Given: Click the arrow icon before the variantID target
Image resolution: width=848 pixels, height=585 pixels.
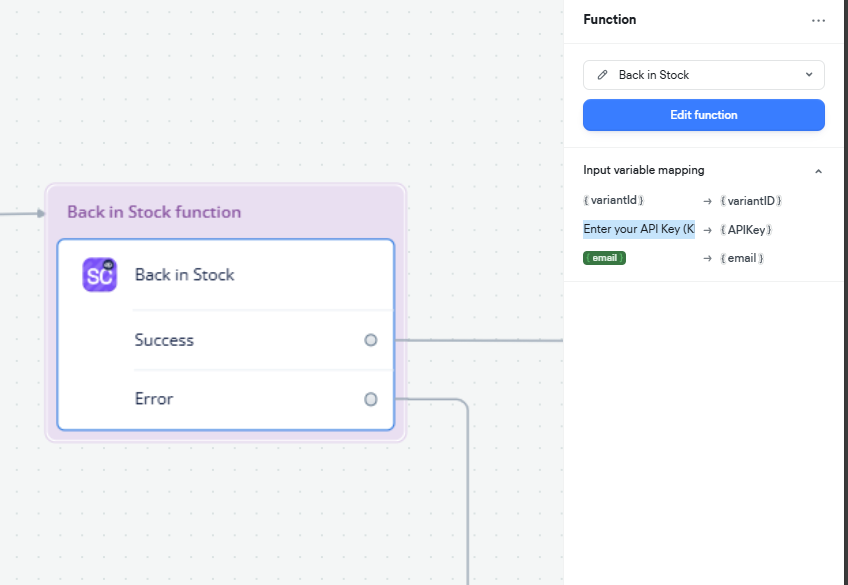Looking at the screenshot, I should [708, 201].
